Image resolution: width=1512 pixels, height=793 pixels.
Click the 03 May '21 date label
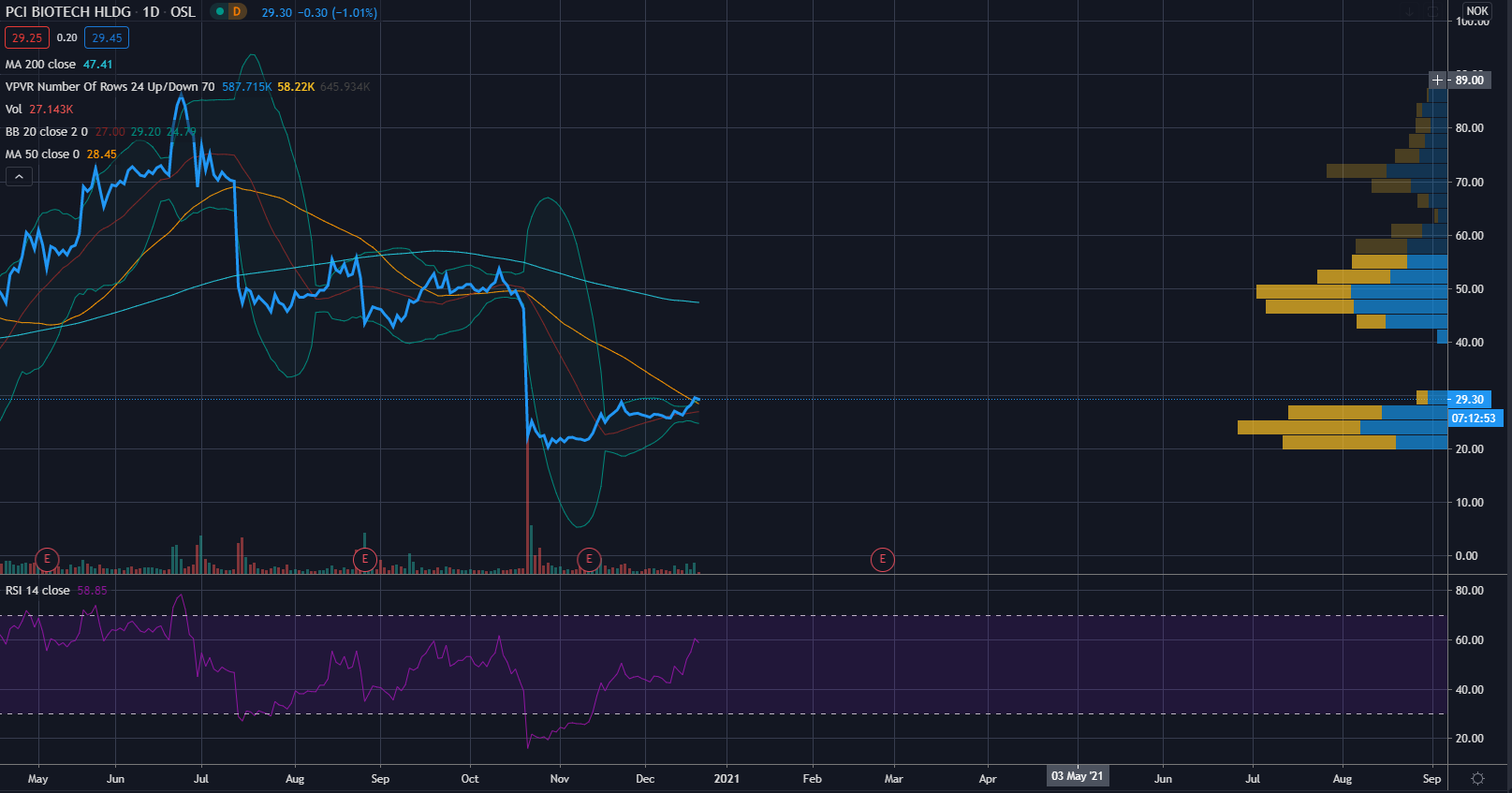tap(1077, 776)
